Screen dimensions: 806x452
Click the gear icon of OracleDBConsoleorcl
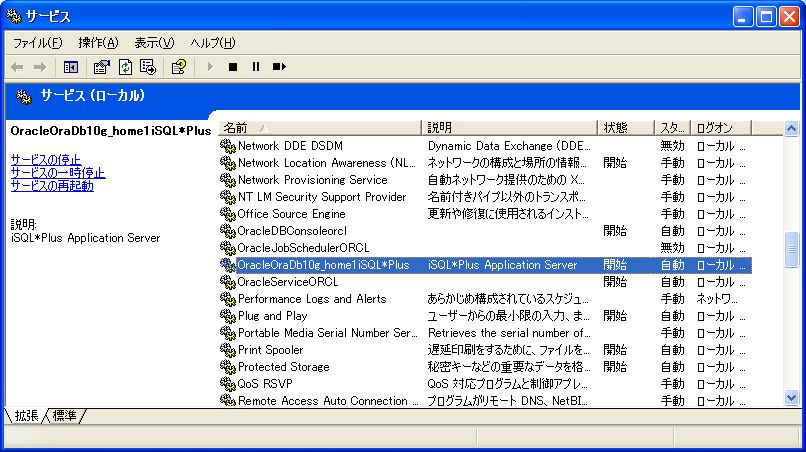[227, 231]
